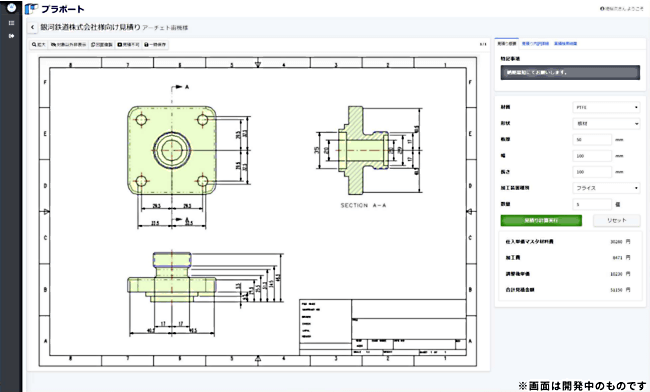Screen dimensions: 650x392
Task: Switch to the second blue tab in estimate panel
Action: [535, 43]
